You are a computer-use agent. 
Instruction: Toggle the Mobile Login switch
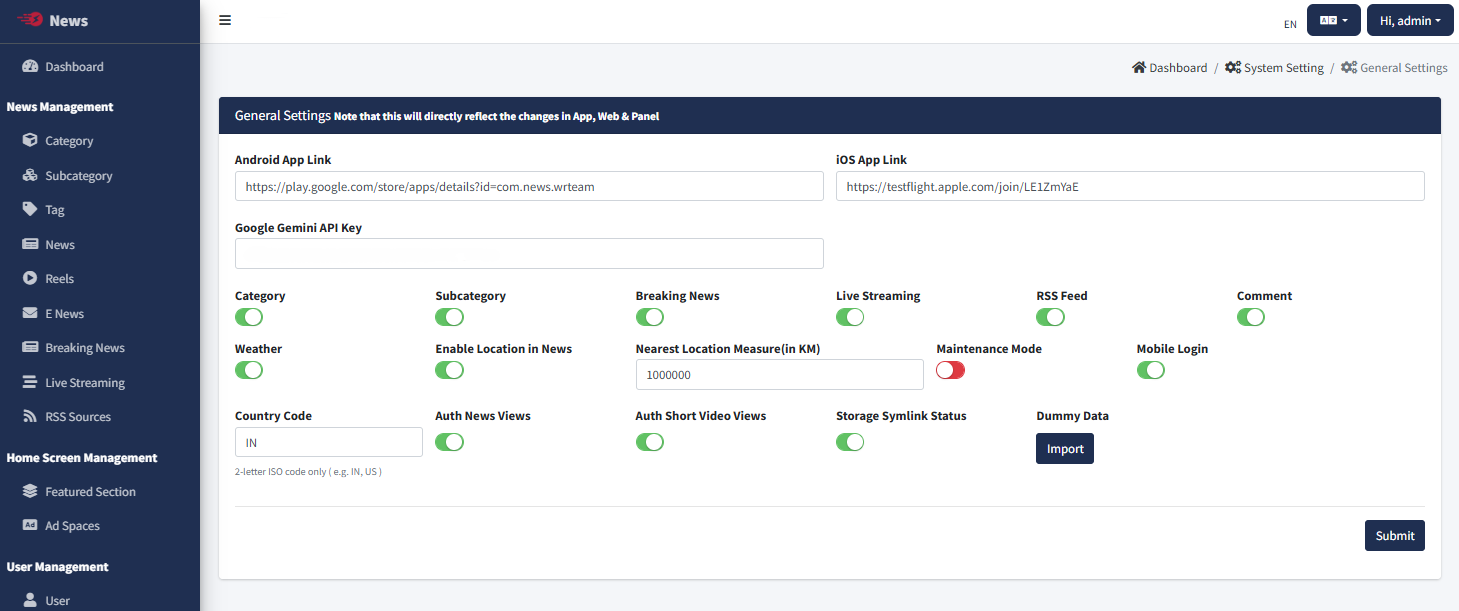tap(1151, 370)
